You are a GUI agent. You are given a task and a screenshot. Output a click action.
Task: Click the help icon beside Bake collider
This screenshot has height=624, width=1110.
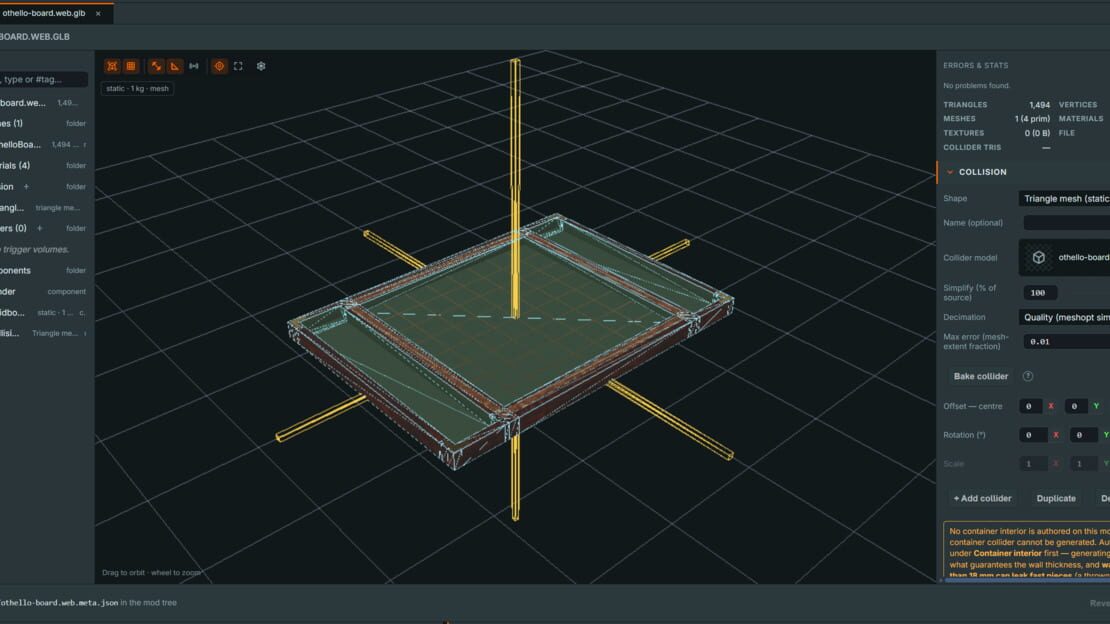pyautogui.click(x=1028, y=376)
